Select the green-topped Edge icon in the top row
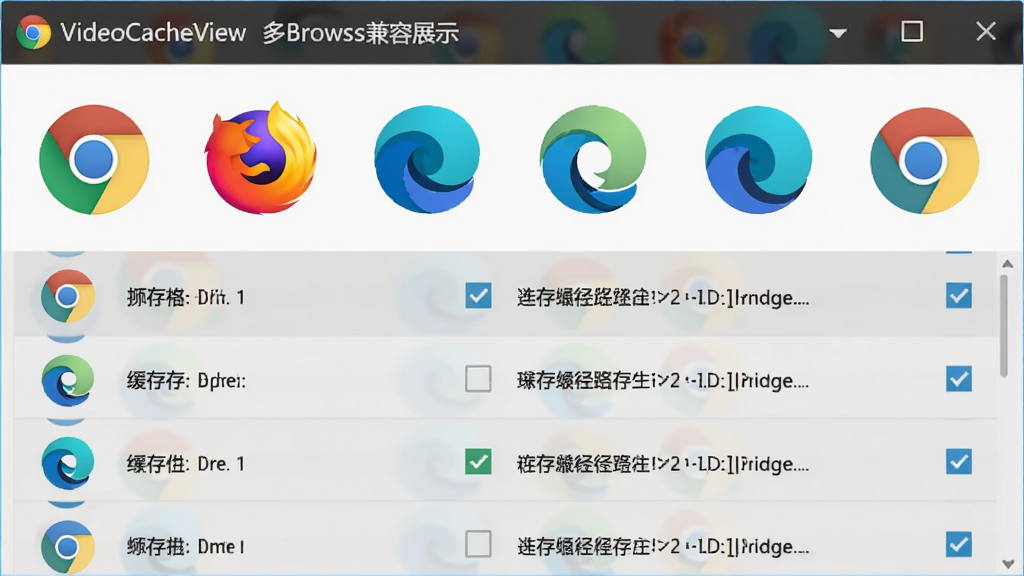 593,159
